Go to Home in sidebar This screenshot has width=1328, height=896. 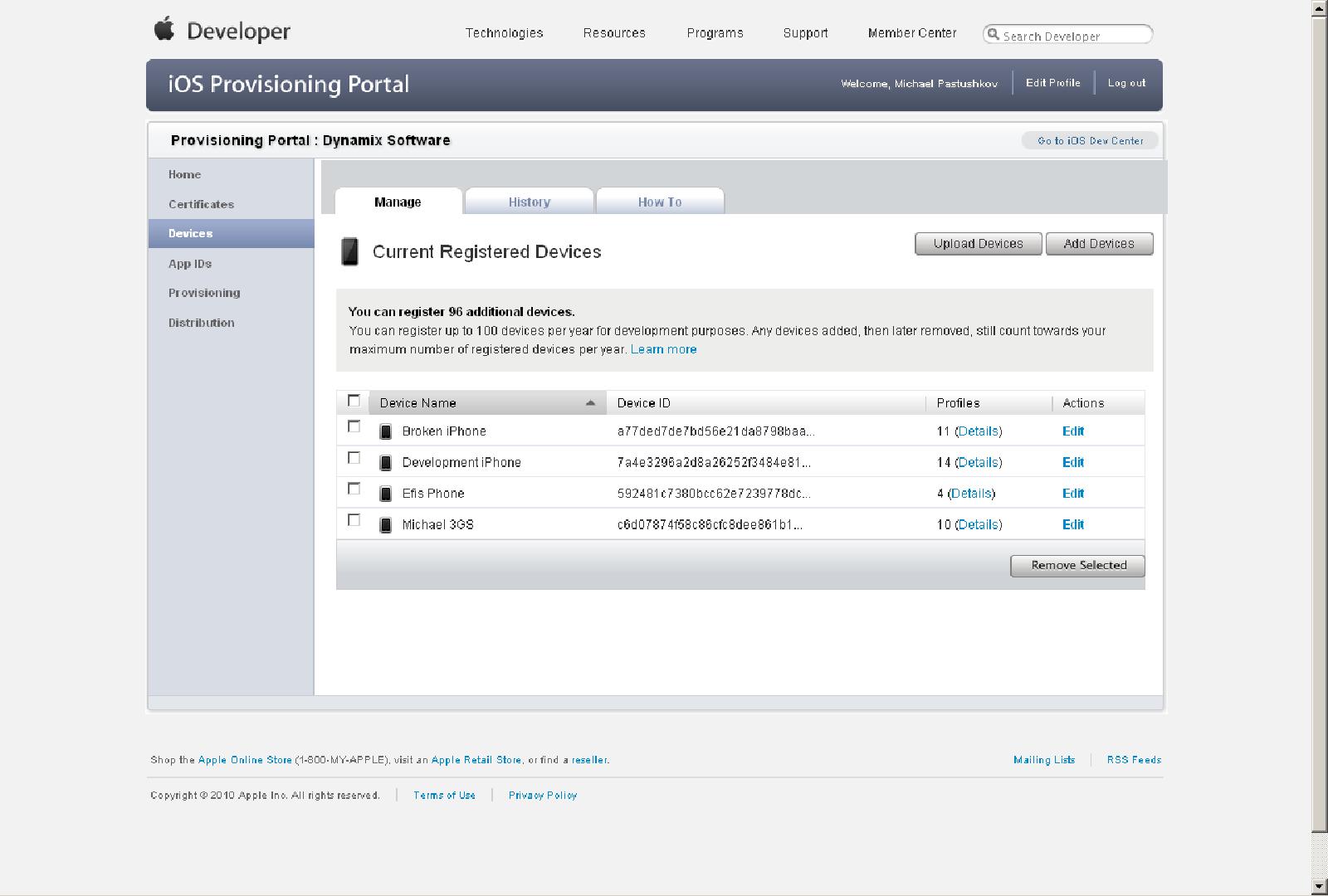pyautogui.click(x=184, y=174)
